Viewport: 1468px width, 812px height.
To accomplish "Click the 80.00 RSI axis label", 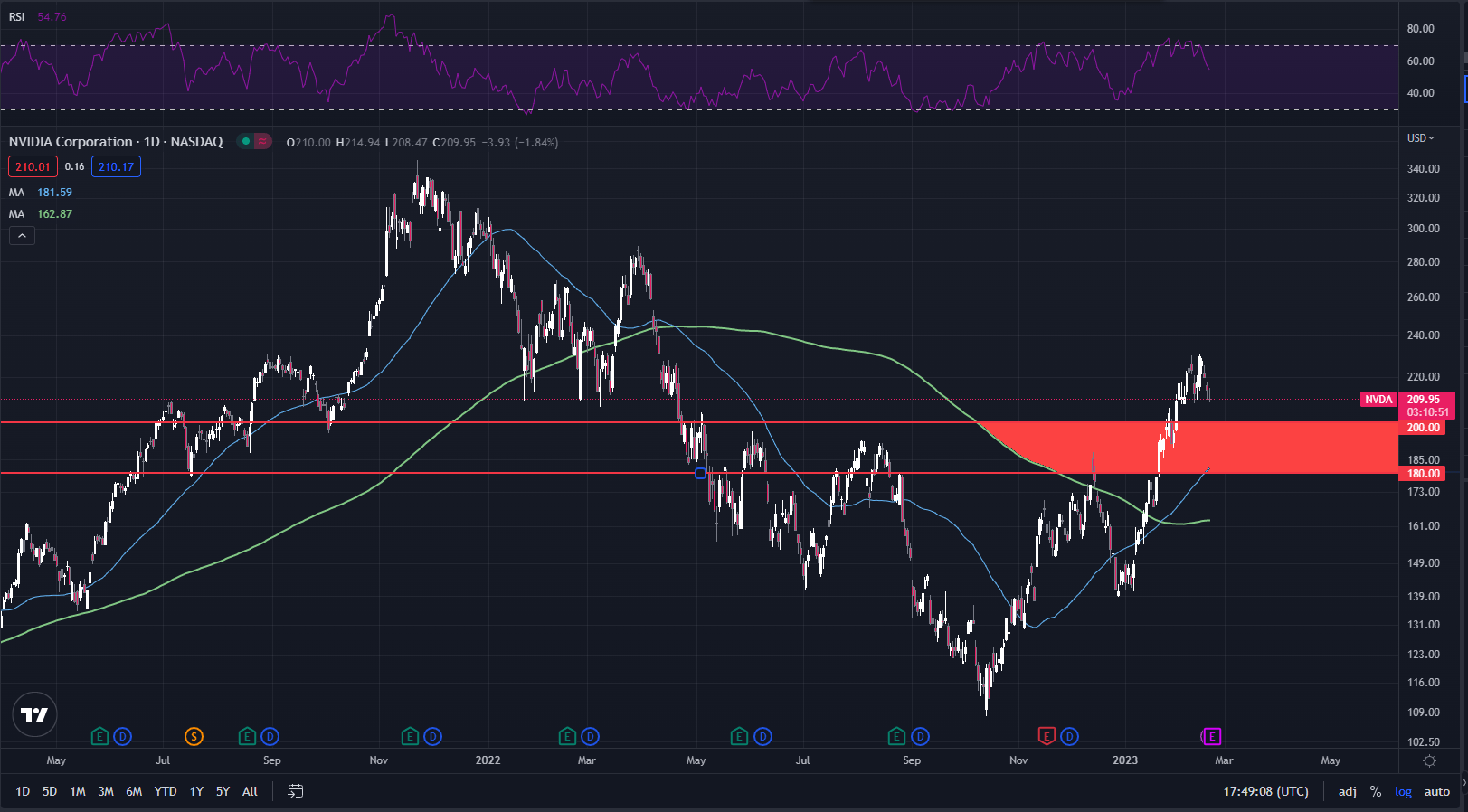I will (x=1420, y=29).
